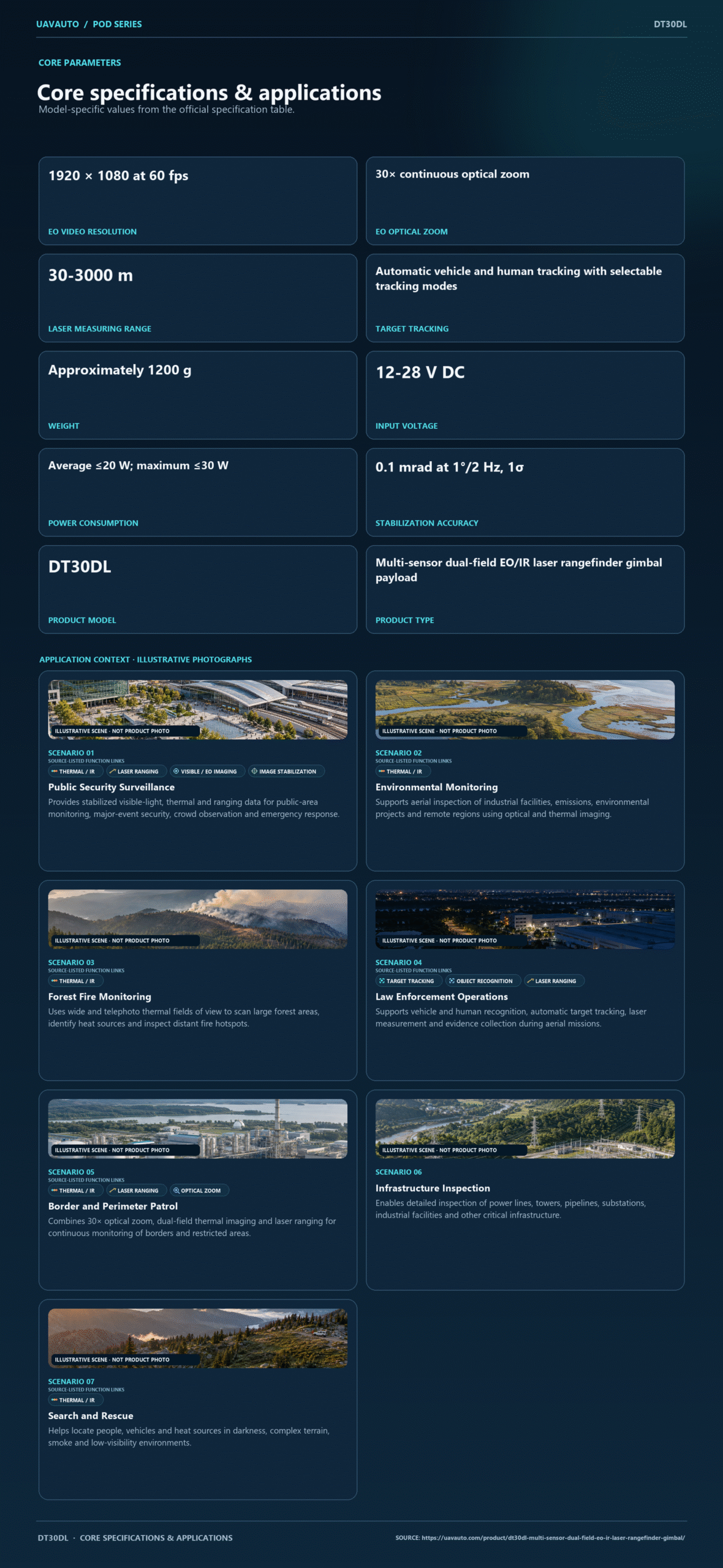723x1568 pixels.
Task: Open the Infrastructure Inspection power line photo
Action: click(525, 1128)
